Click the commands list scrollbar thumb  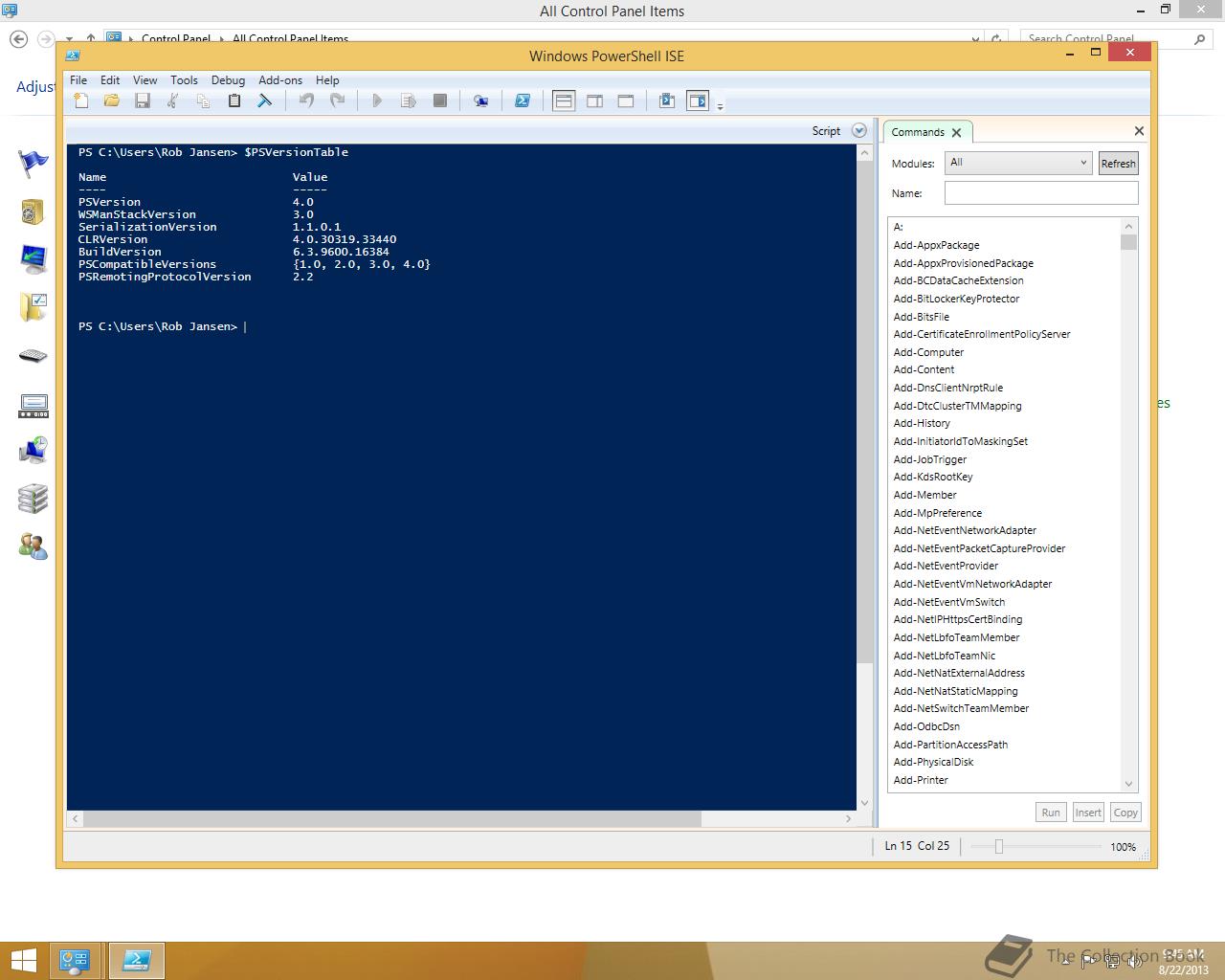pyautogui.click(x=1128, y=241)
